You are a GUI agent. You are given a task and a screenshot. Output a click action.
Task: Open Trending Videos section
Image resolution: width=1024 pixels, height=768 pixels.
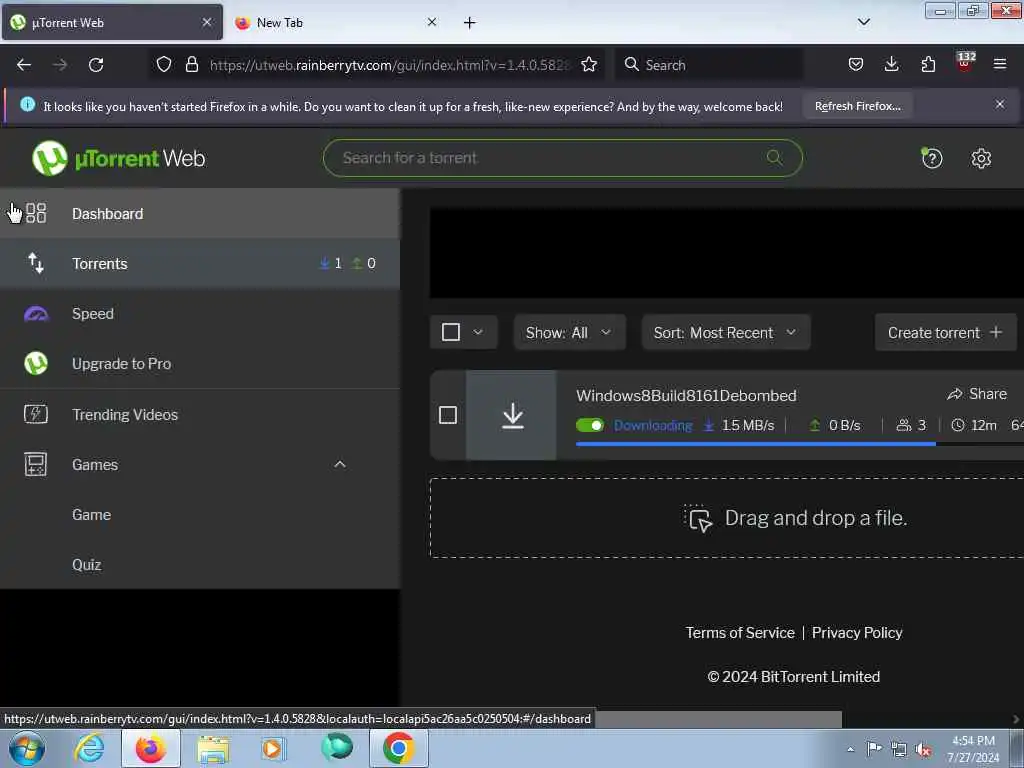tap(200, 414)
